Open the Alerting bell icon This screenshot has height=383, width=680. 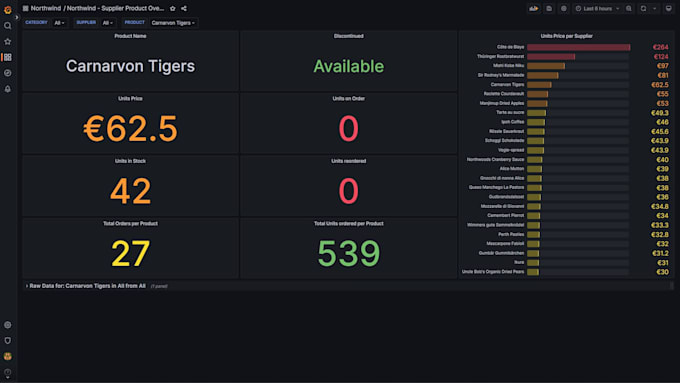tap(8, 88)
